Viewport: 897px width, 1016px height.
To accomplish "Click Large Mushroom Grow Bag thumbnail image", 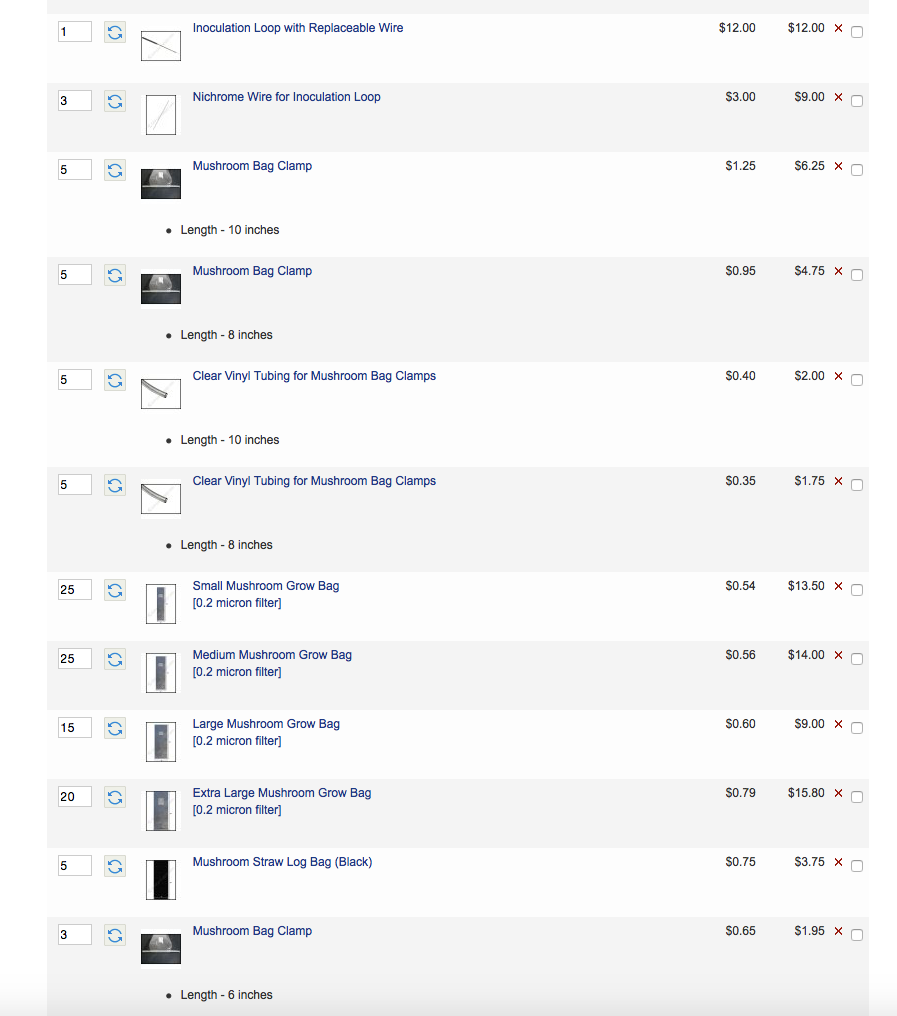I will tap(160, 741).
